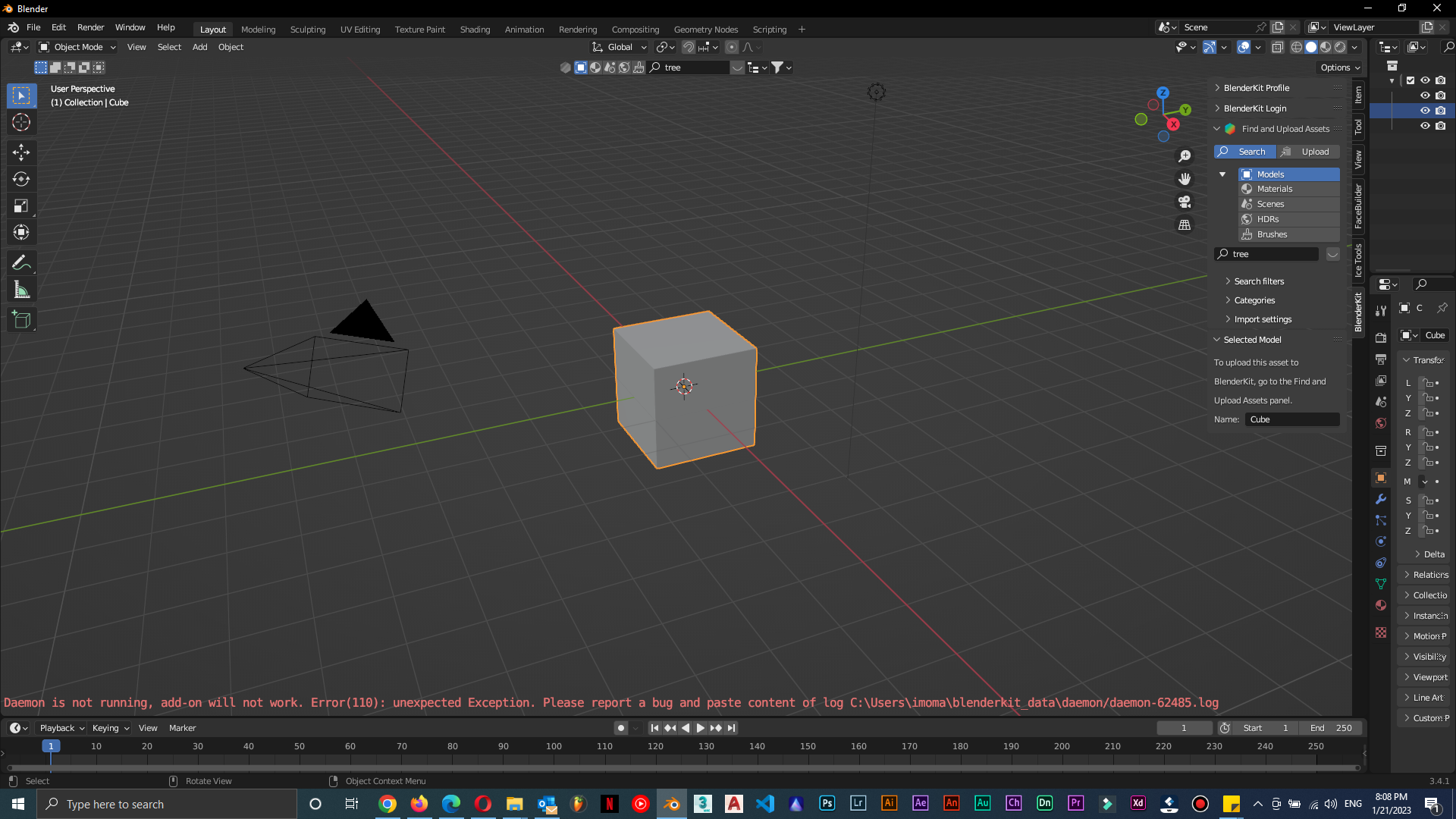Select the Cursor tool in left toolbar
Screen dimensions: 1456x819
click(x=21, y=122)
